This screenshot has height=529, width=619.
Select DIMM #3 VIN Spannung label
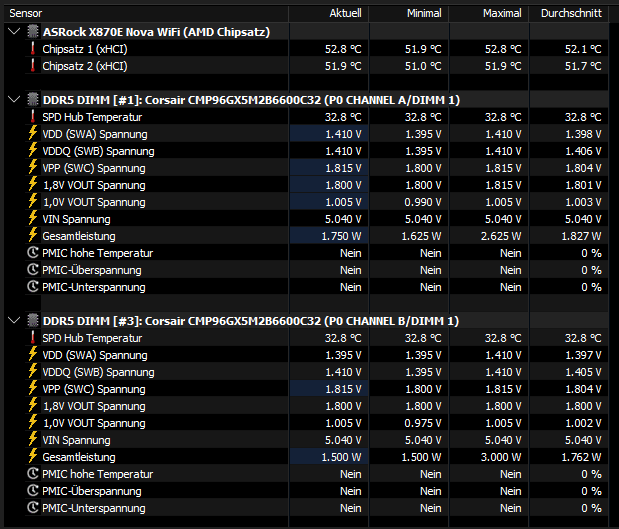(x=76, y=440)
